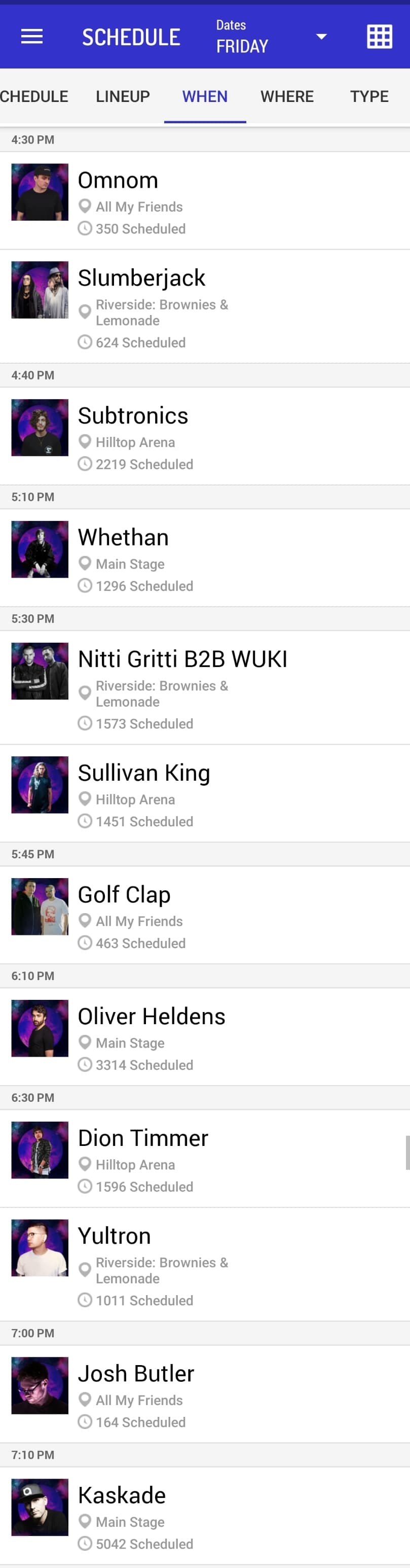
Task: Click Oliver Heldens location pin icon
Action: click(x=85, y=1042)
